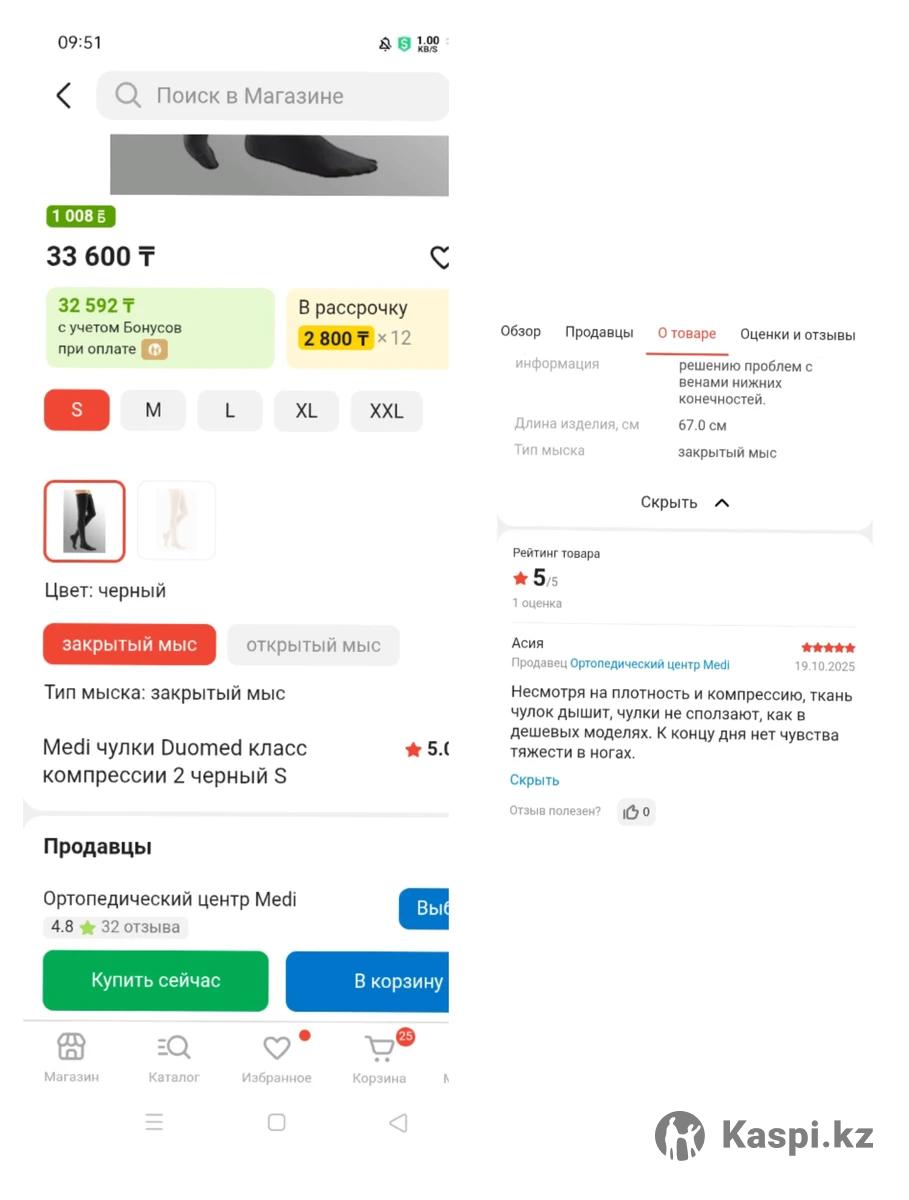Screen dimensions: 909x1200
Task: Choose the открытый мыс toe type
Action: tap(313, 645)
